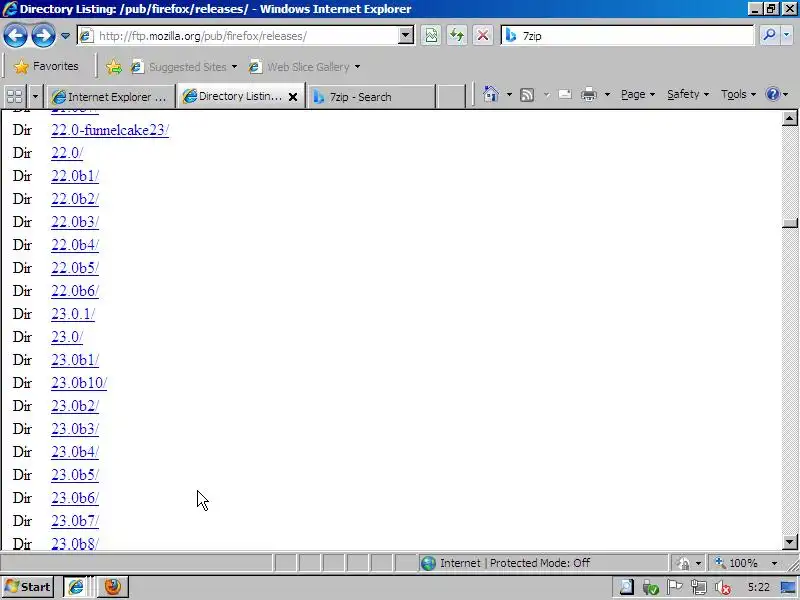Open the Safety menu
The width and height of the screenshot is (800, 600).
688,94
